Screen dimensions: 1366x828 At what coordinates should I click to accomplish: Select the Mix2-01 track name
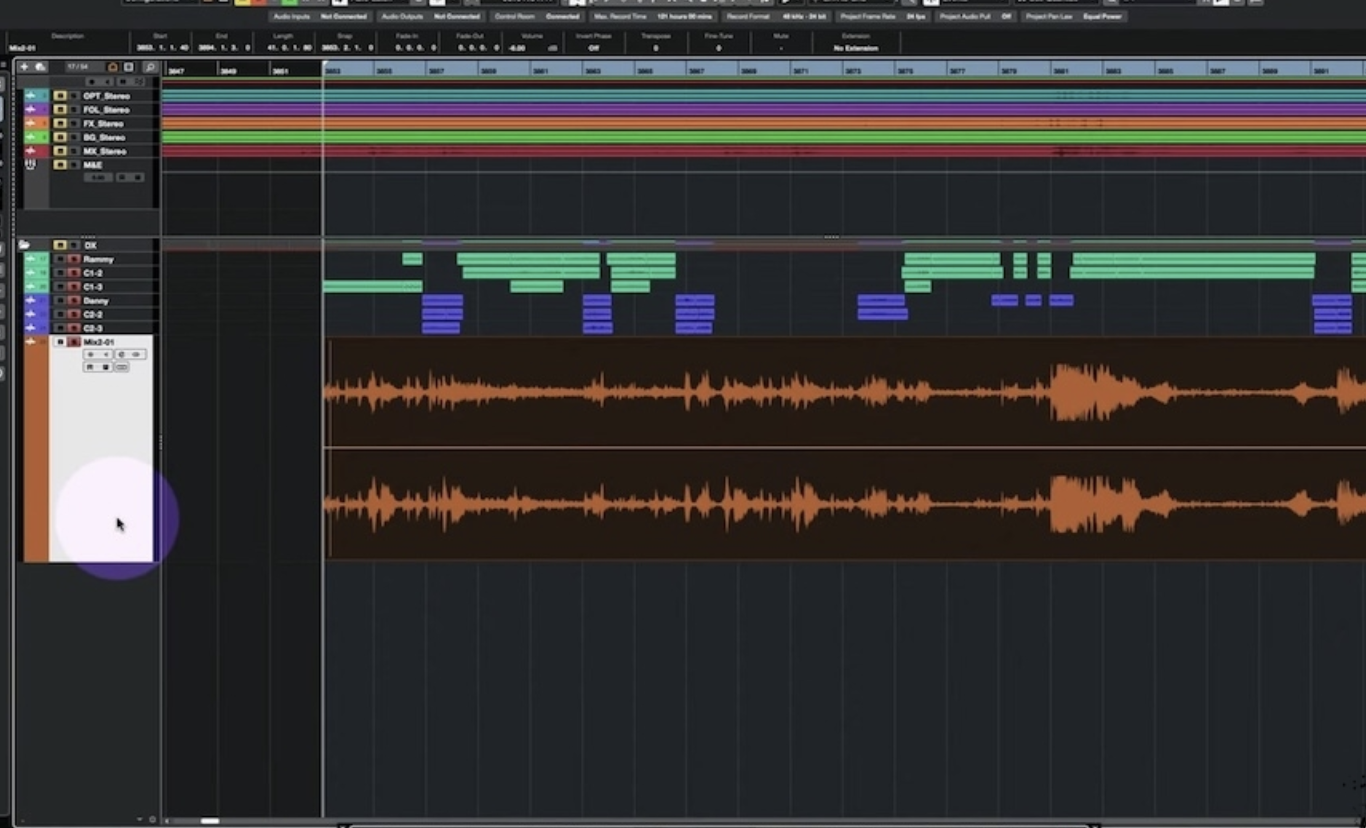[100, 341]
